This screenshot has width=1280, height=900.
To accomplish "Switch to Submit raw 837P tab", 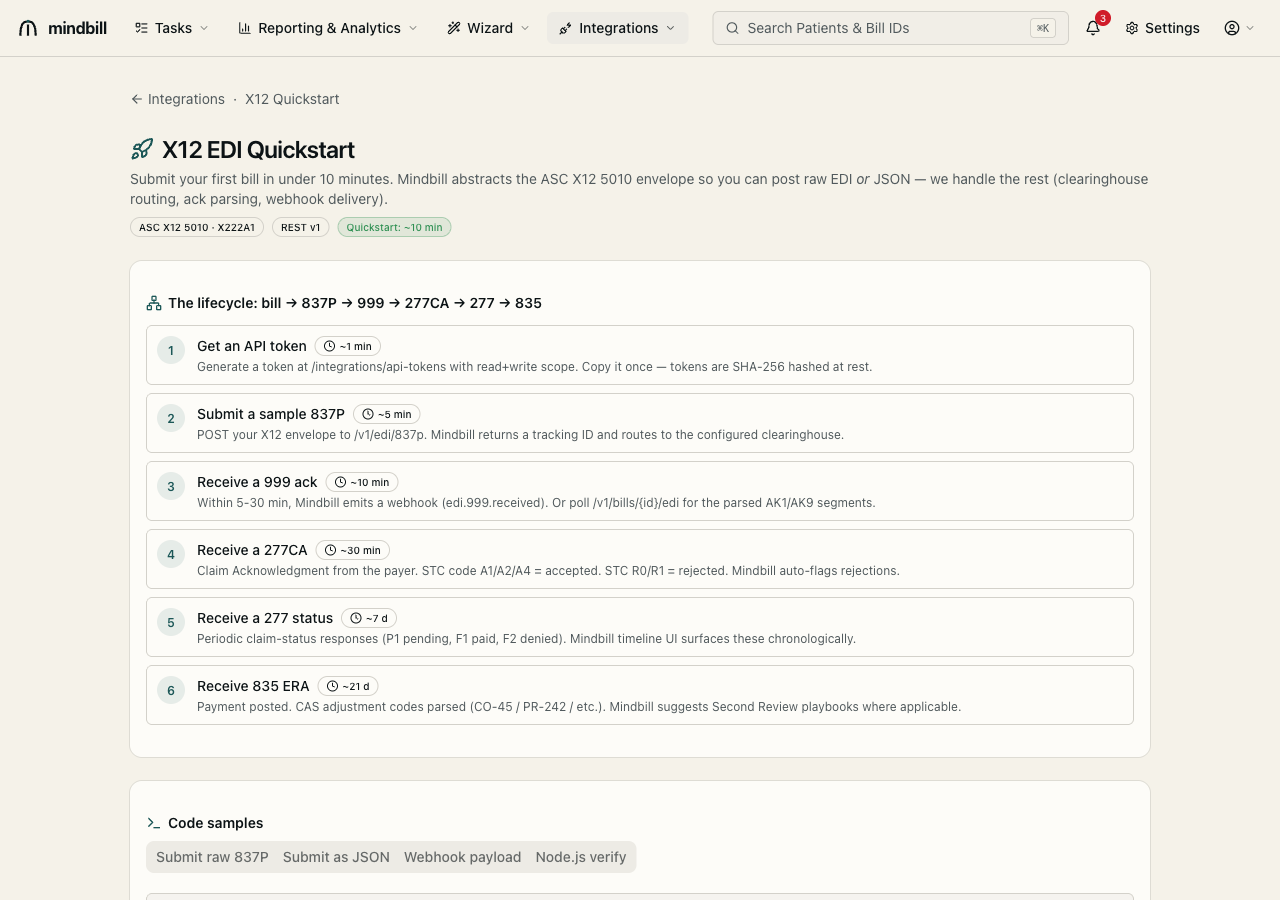I will (x=212, y=857).
